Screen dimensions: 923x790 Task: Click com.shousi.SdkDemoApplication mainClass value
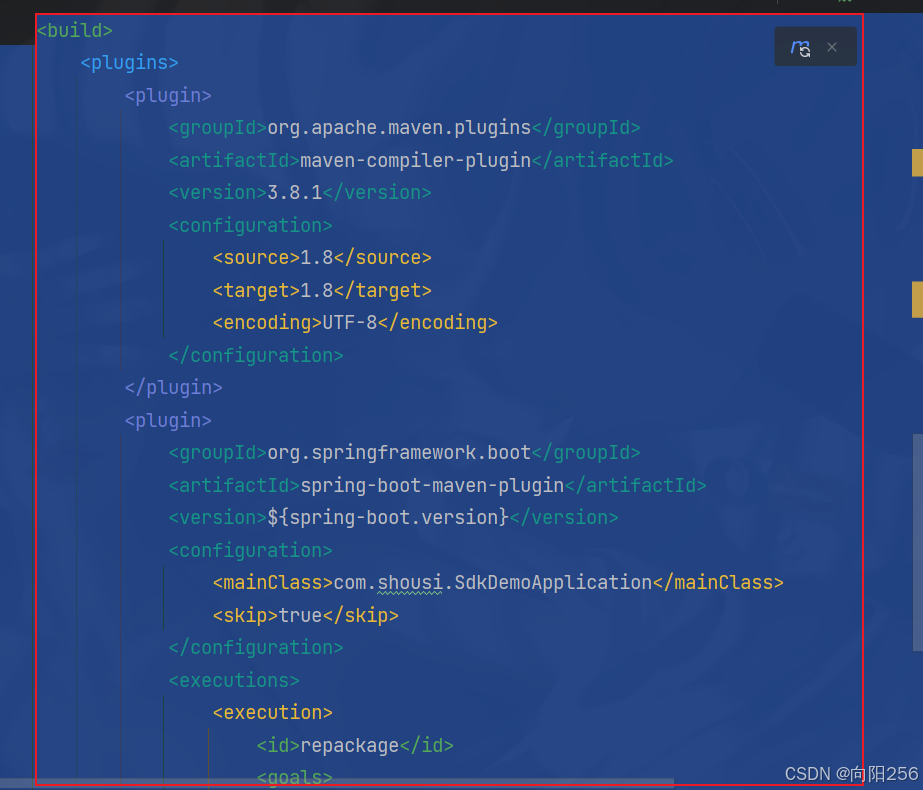click(493, 583)
